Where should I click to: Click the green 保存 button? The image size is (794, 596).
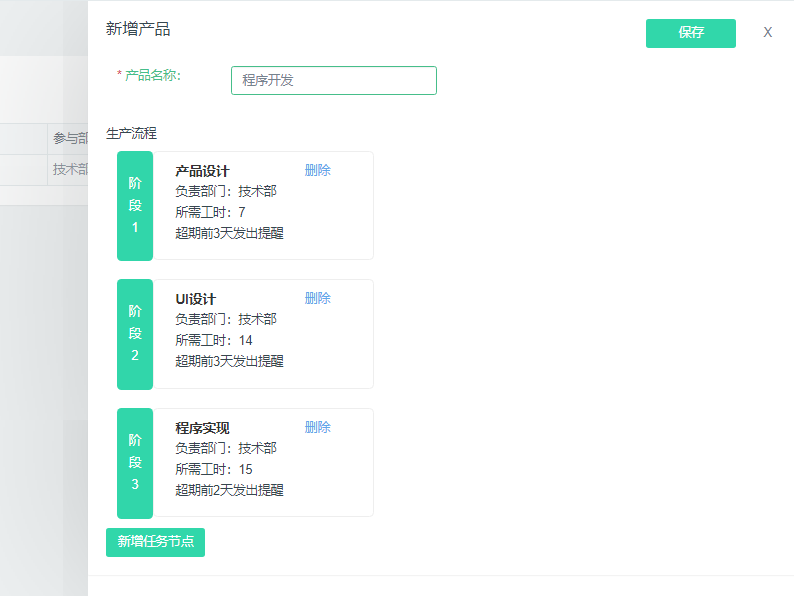tap(690, 33)
